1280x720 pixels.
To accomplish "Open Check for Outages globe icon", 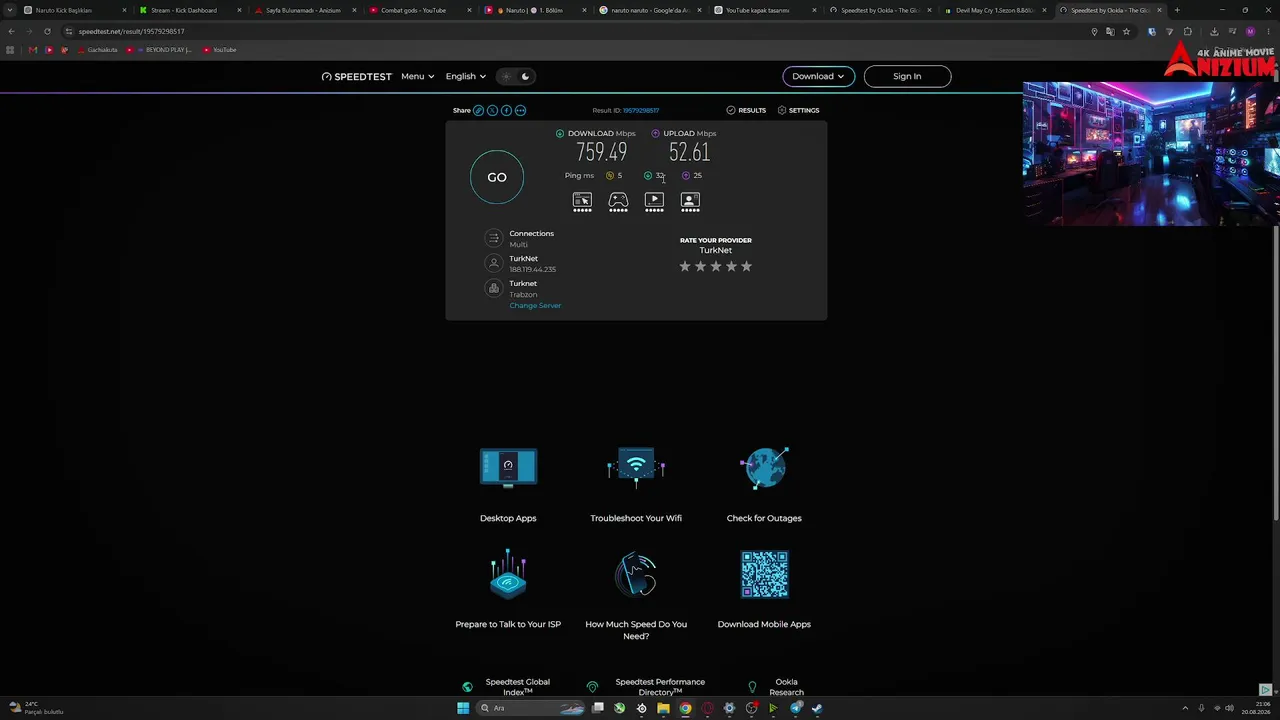I will (x=764, y=467).
